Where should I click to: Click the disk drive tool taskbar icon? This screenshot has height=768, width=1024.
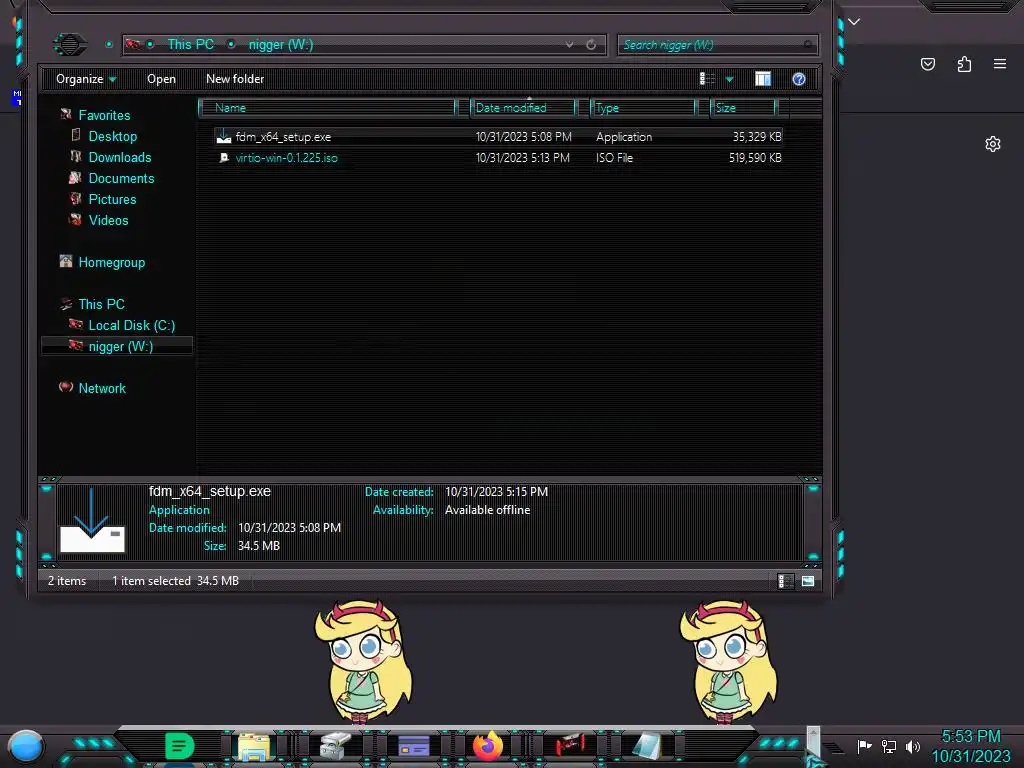[336, 746]
